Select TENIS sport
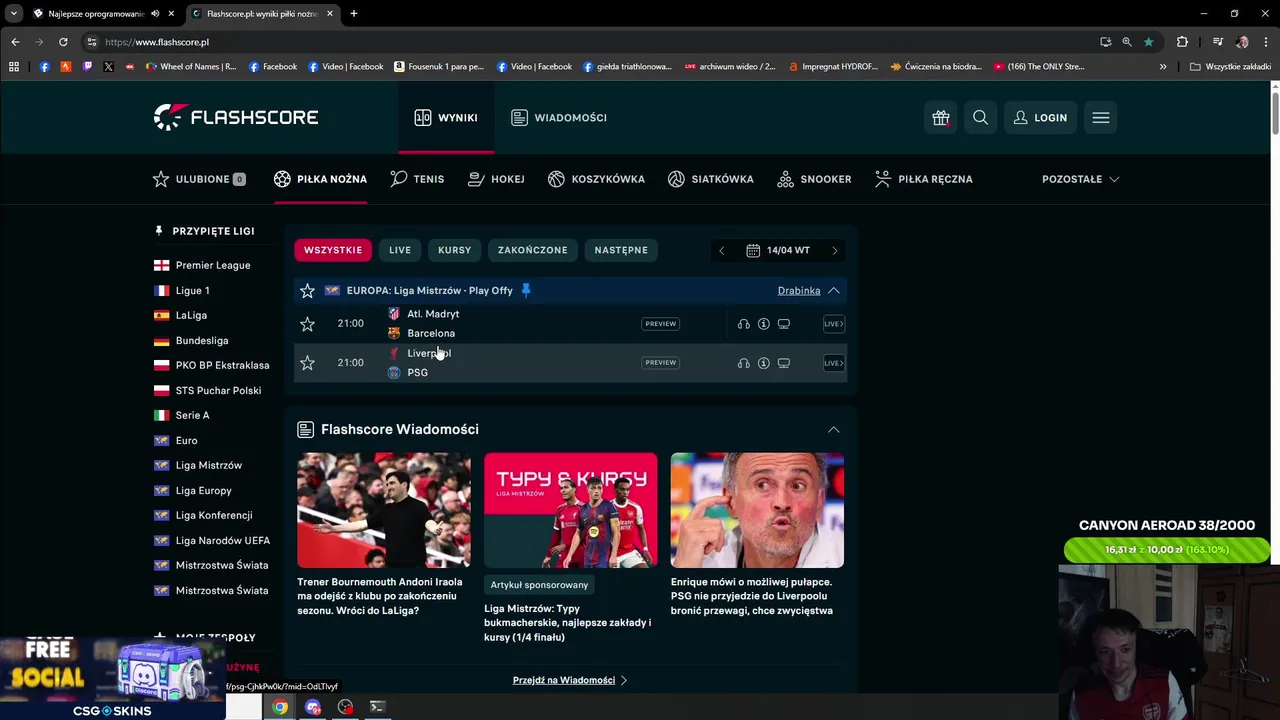Screen dimensions: 1280x720 pyautogui.click(x=417, y=179)
